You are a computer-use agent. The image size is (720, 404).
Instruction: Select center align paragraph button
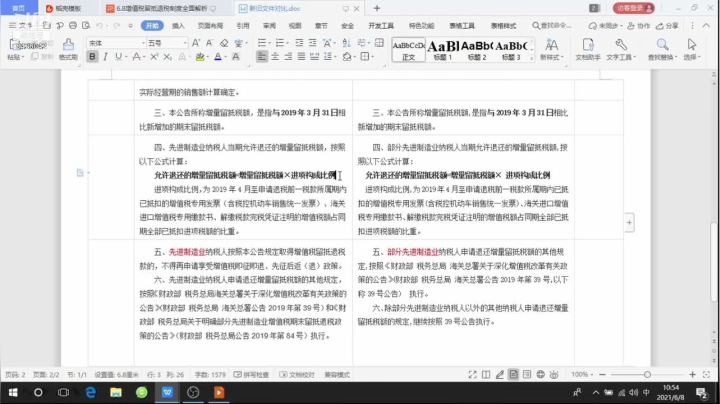pyautogui.click(x=275, y=56)
